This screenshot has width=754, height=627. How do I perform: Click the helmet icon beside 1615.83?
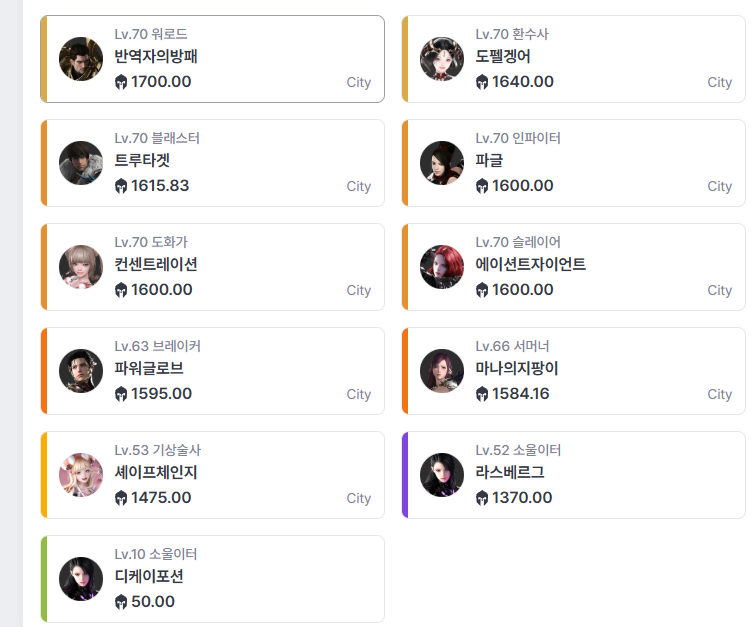pyautogui.click(x=121, y=186)
